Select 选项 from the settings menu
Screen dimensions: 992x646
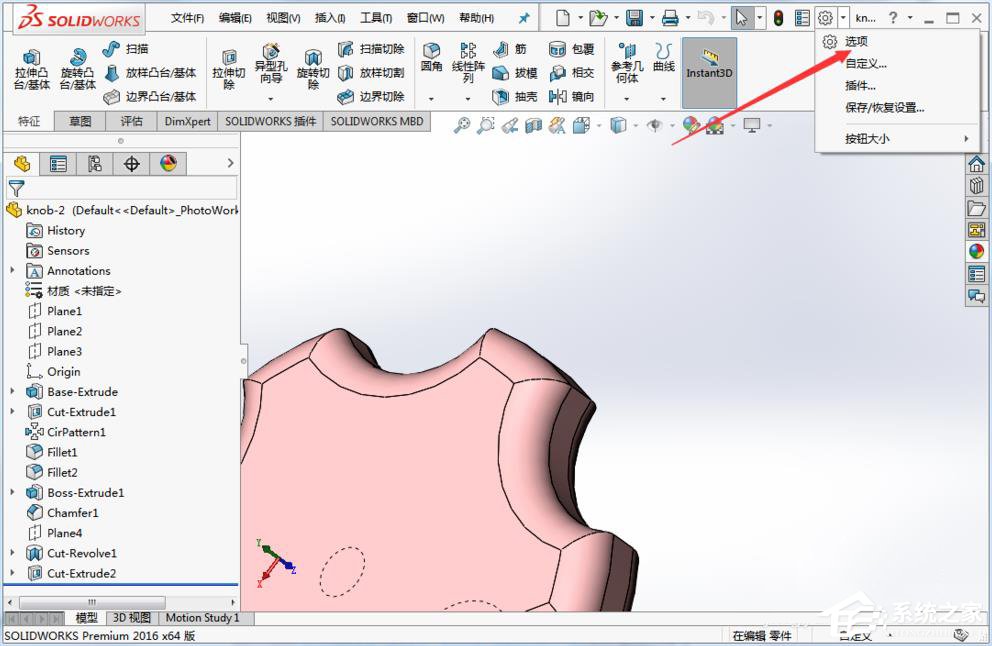tap(855, 42)
